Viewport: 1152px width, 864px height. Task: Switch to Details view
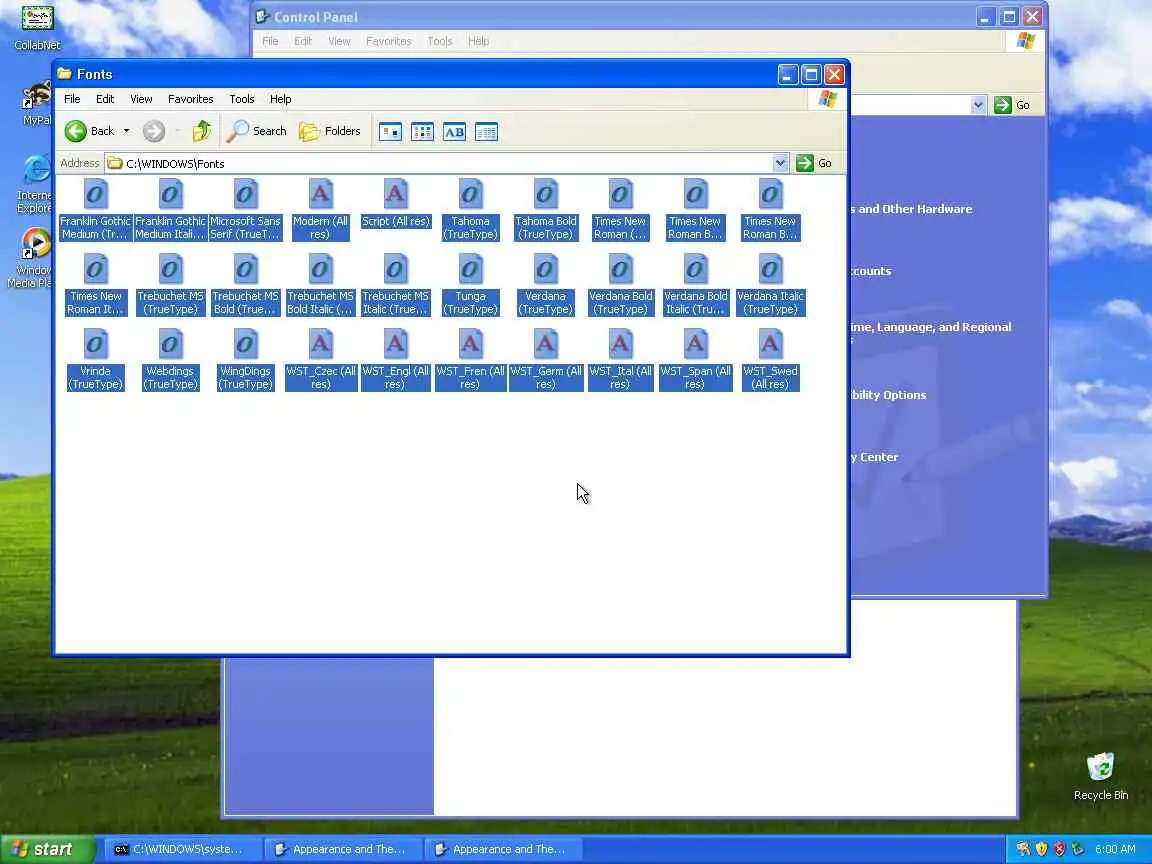486,132
